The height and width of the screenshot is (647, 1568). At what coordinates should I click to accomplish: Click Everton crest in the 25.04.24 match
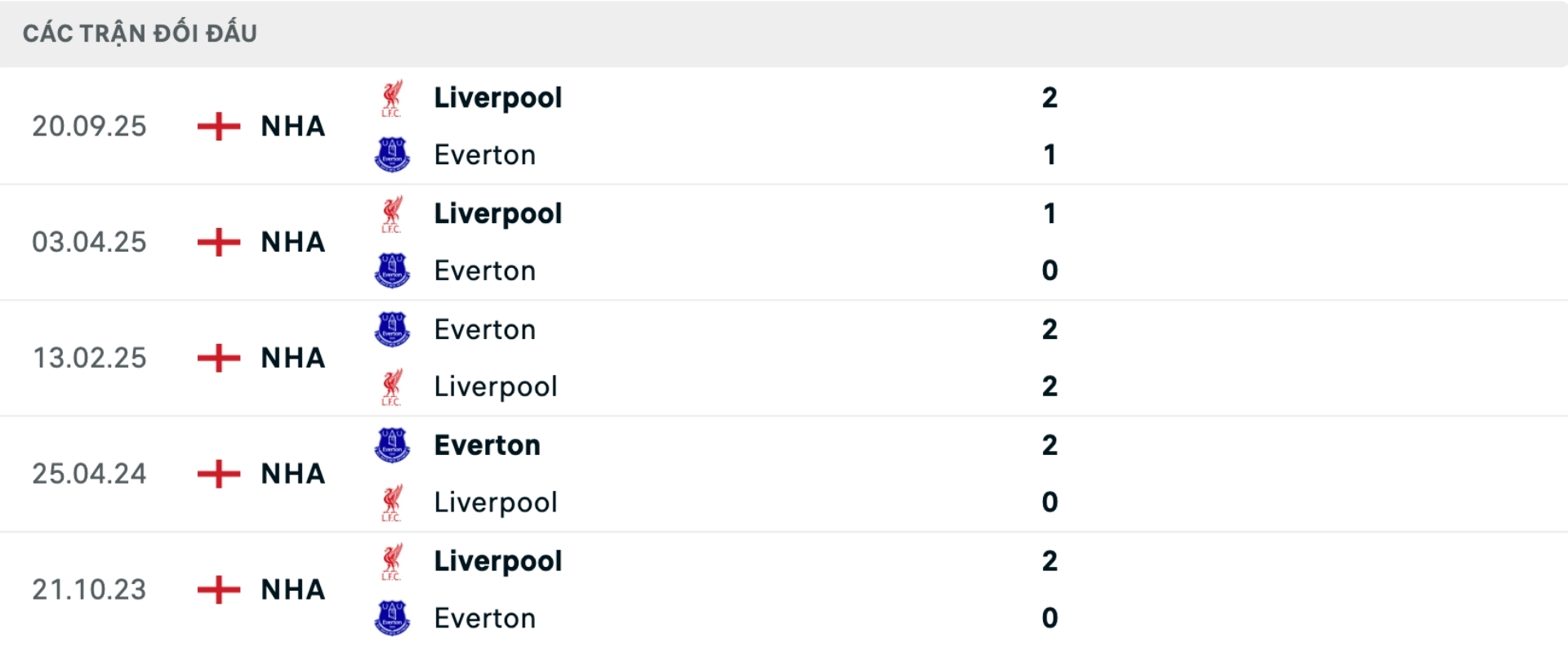(x=392, y=445)
